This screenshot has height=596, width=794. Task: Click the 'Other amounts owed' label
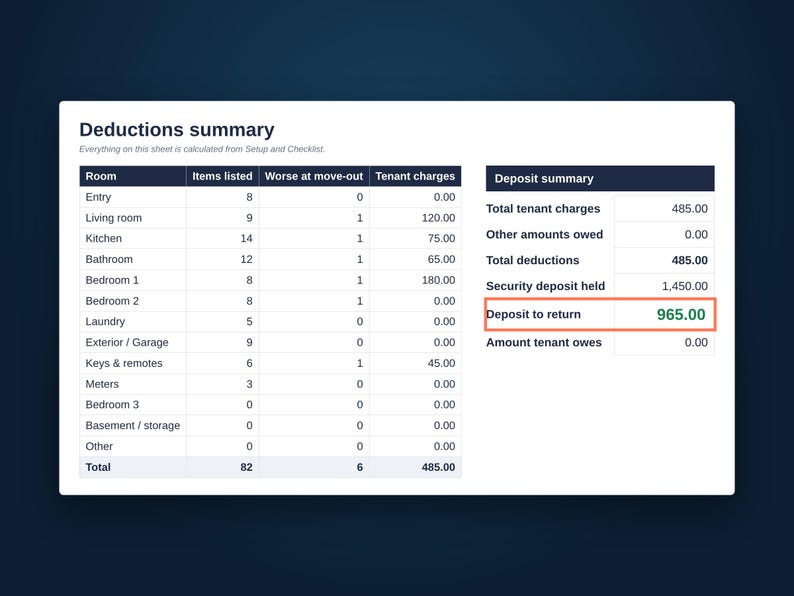tap(544, 234)
